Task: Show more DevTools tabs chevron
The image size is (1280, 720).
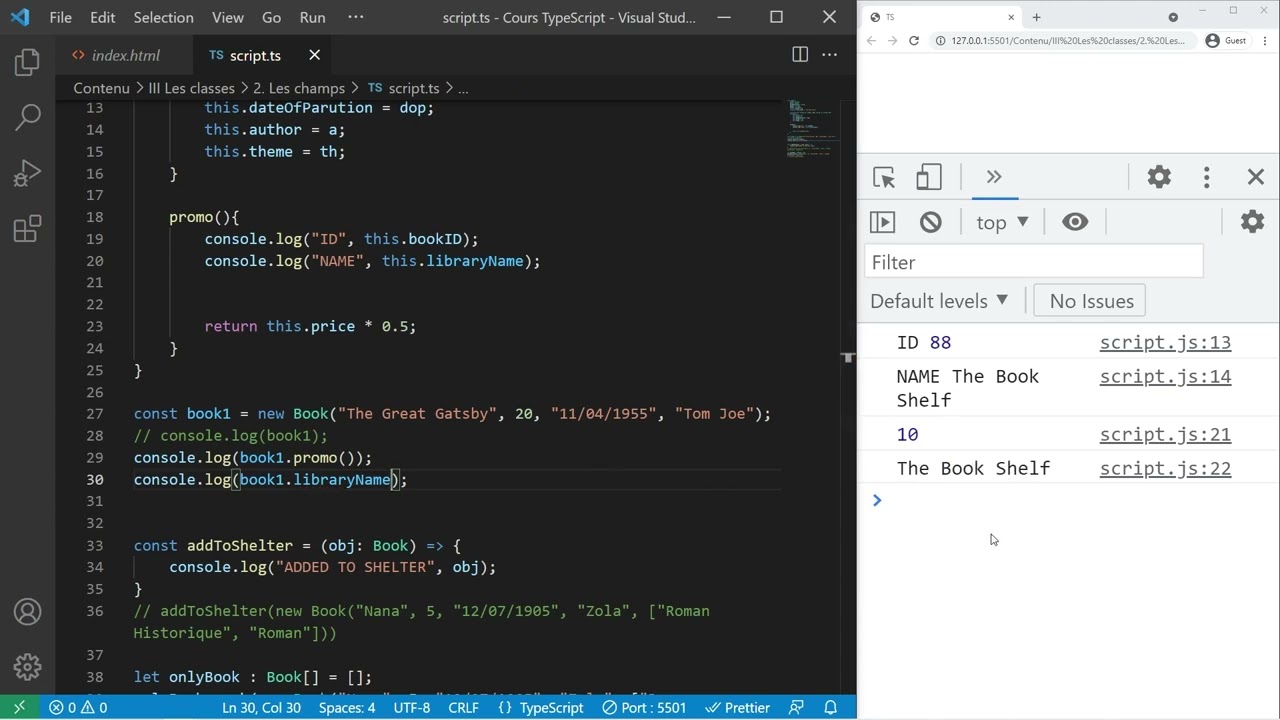Action: (994, 177)
